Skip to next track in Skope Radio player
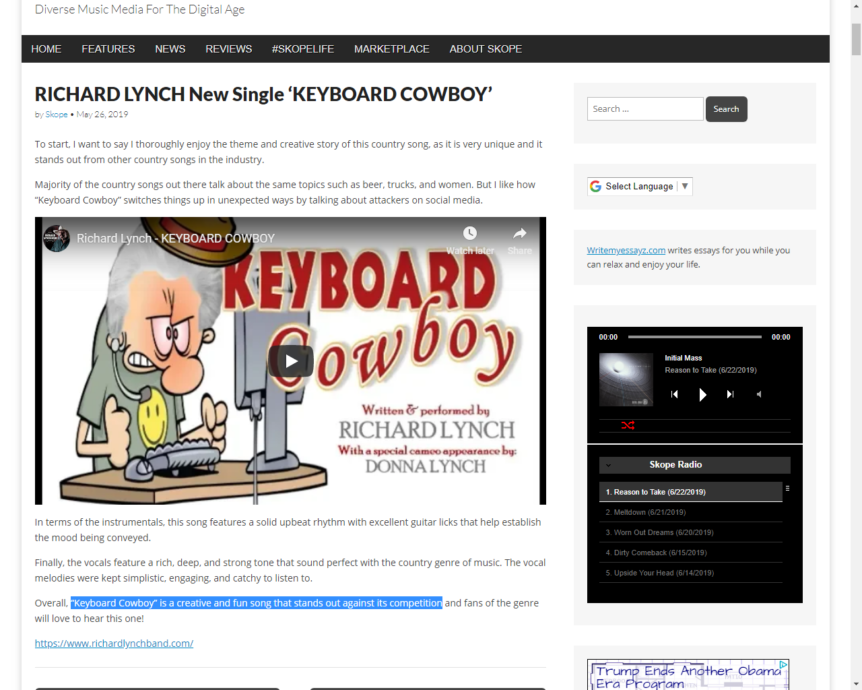Image resolution: width=862 pixels, height=690 pixels. tap(730, 394)
